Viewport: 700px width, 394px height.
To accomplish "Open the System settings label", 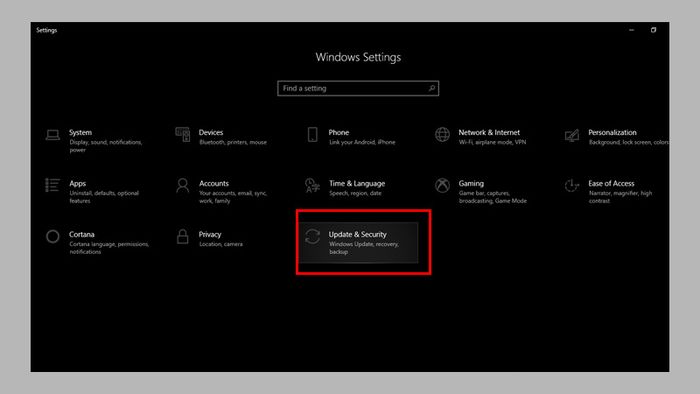I will pyautogui.click(x=80, y=133).
